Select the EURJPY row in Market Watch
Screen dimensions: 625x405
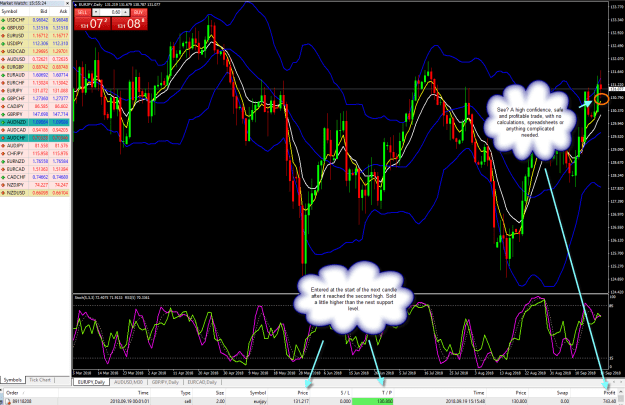35,91
